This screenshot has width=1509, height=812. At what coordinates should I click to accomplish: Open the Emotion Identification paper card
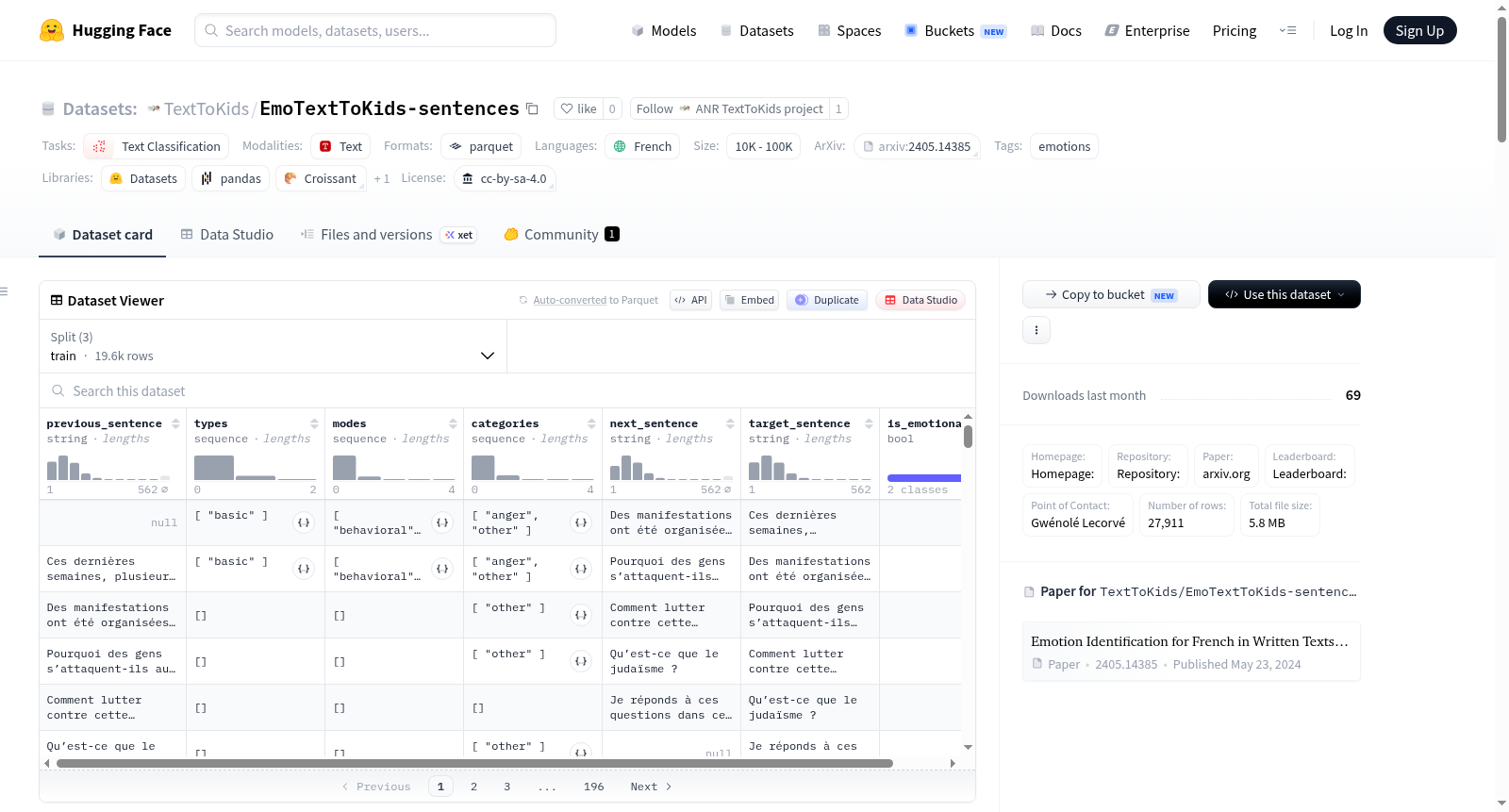(1191, 651)
